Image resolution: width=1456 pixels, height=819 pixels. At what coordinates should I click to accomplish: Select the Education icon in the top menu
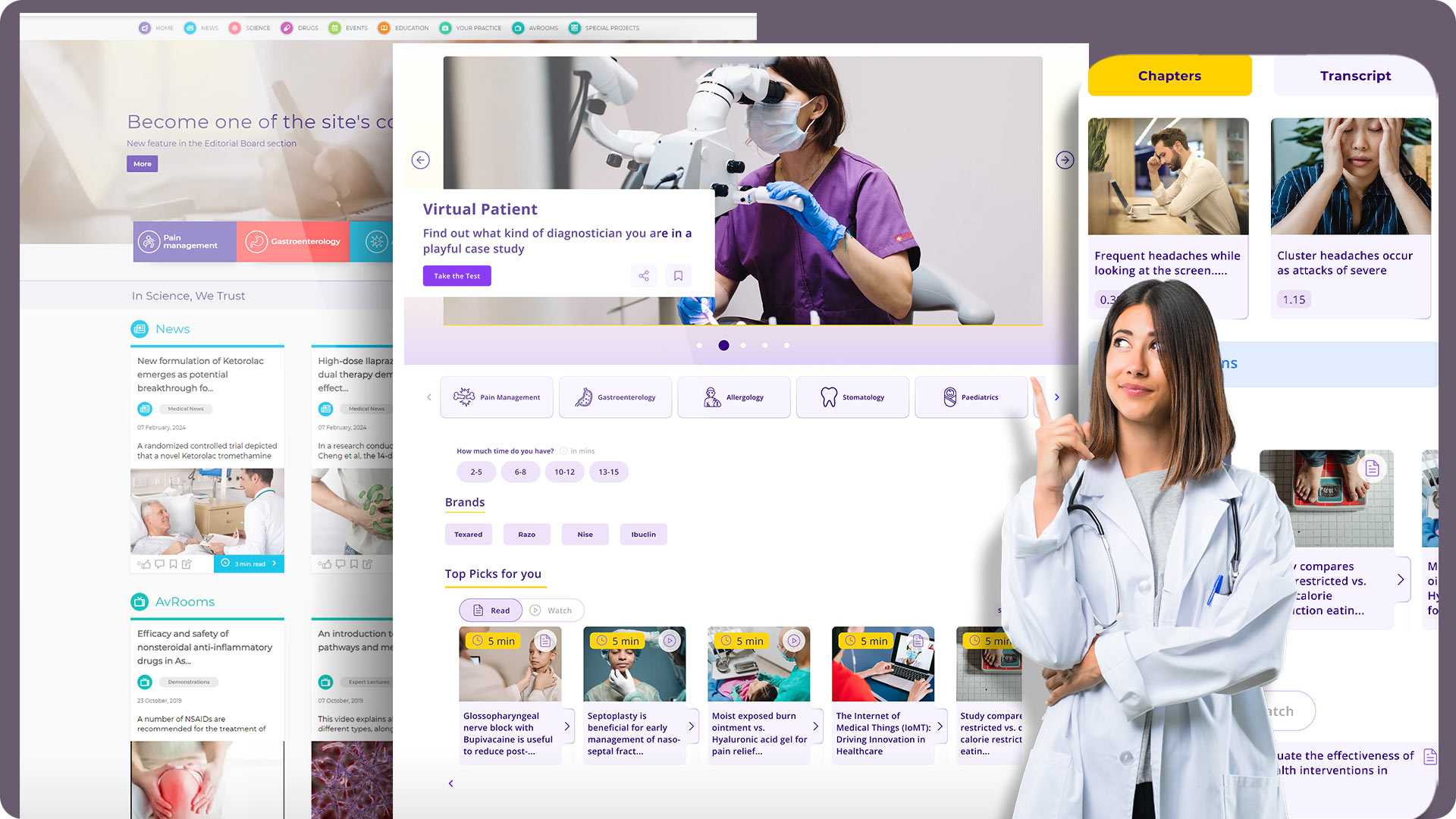384,27
